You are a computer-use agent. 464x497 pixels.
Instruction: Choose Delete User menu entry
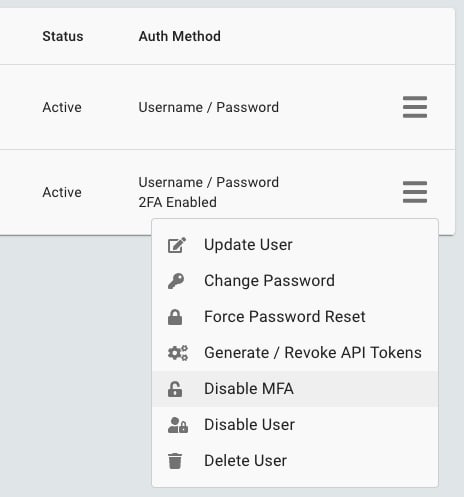pyautogui.click(x=295, y=461)
